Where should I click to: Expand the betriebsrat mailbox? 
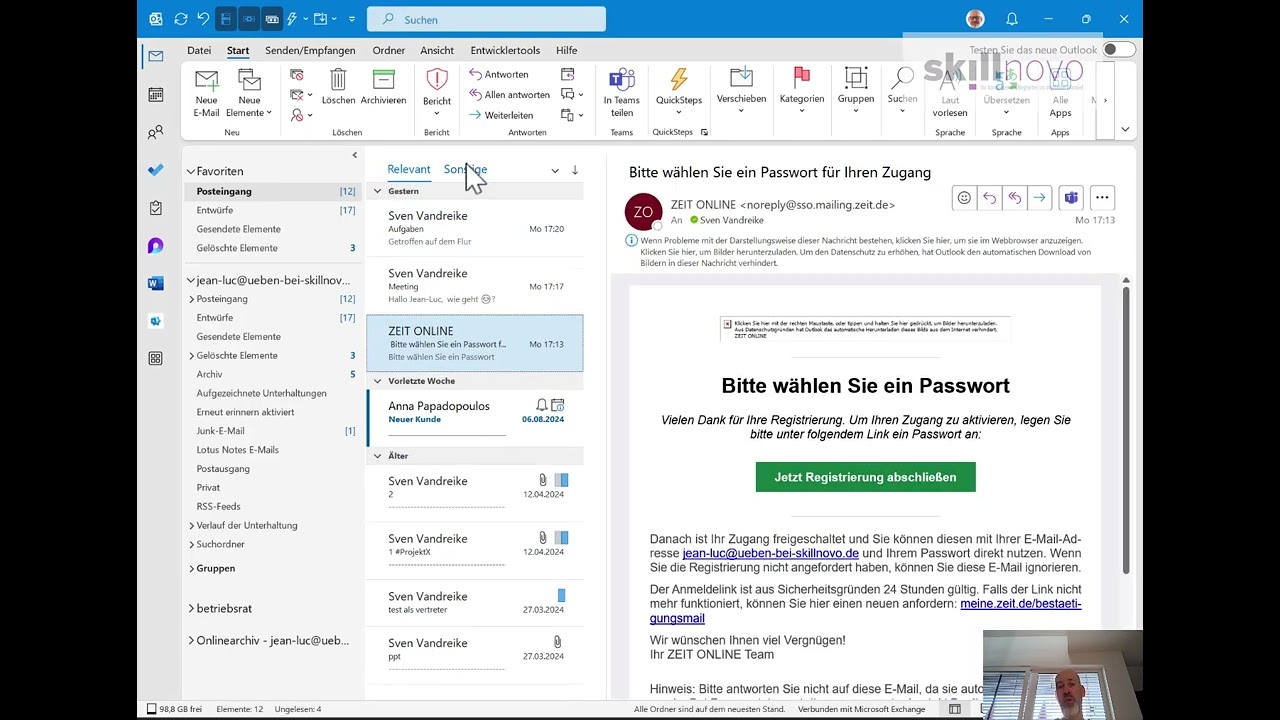tap(191, 608)
